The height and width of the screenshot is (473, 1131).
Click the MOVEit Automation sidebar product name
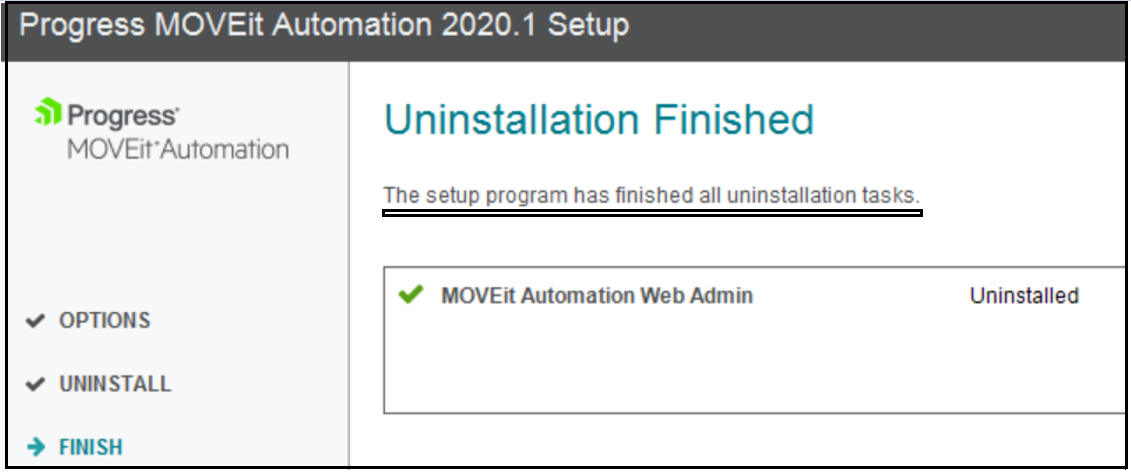click(177, 150)
